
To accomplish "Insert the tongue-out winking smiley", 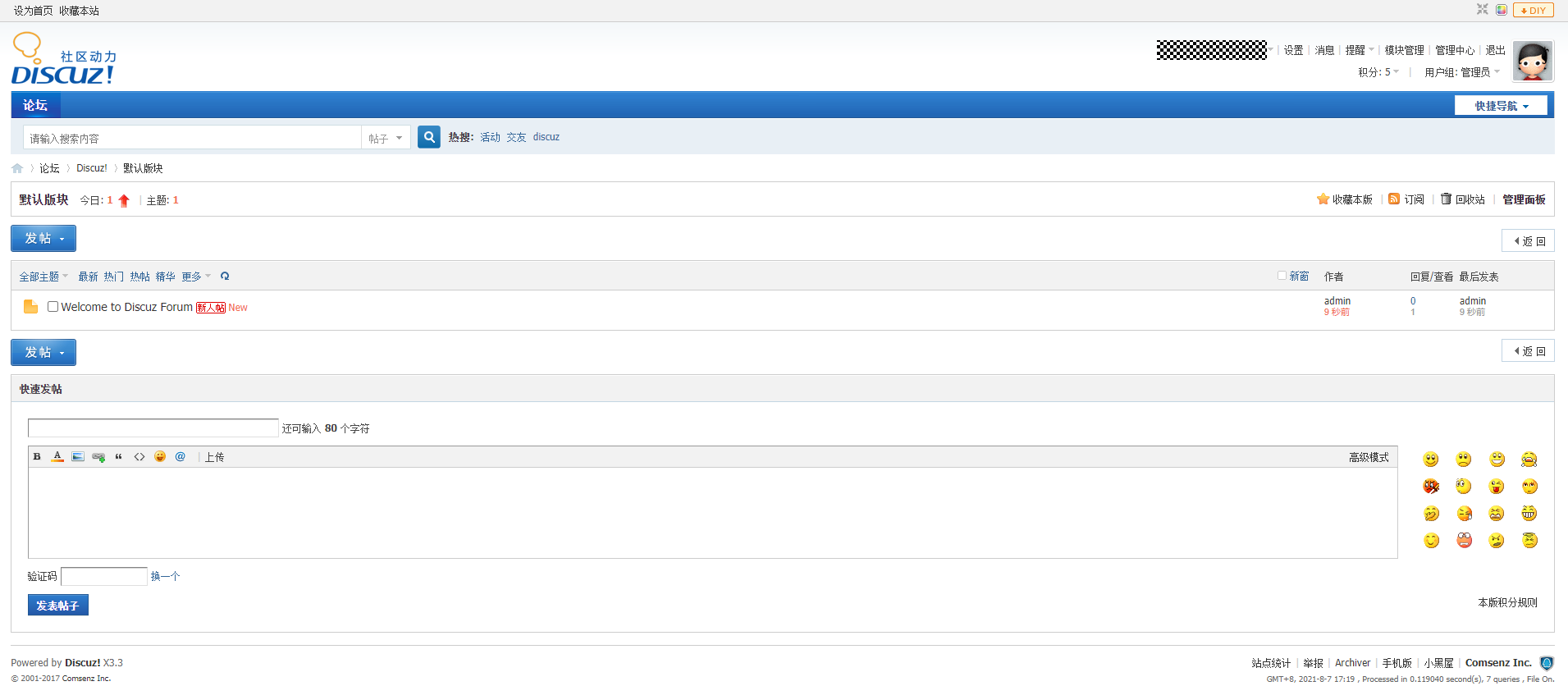I will pyautogui.click(x=1497, y=487).
